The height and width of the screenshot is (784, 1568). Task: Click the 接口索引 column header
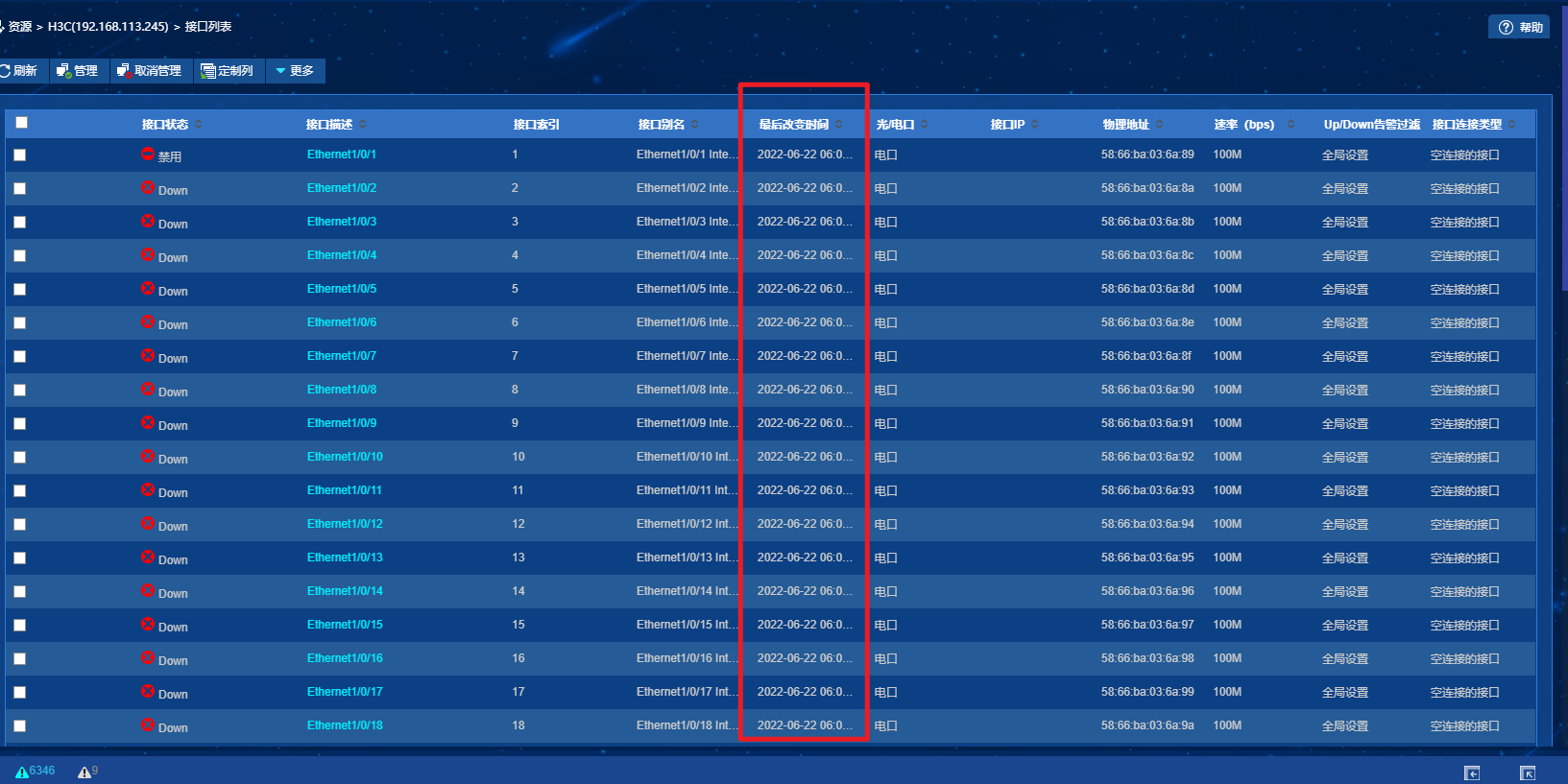(536, 124)
